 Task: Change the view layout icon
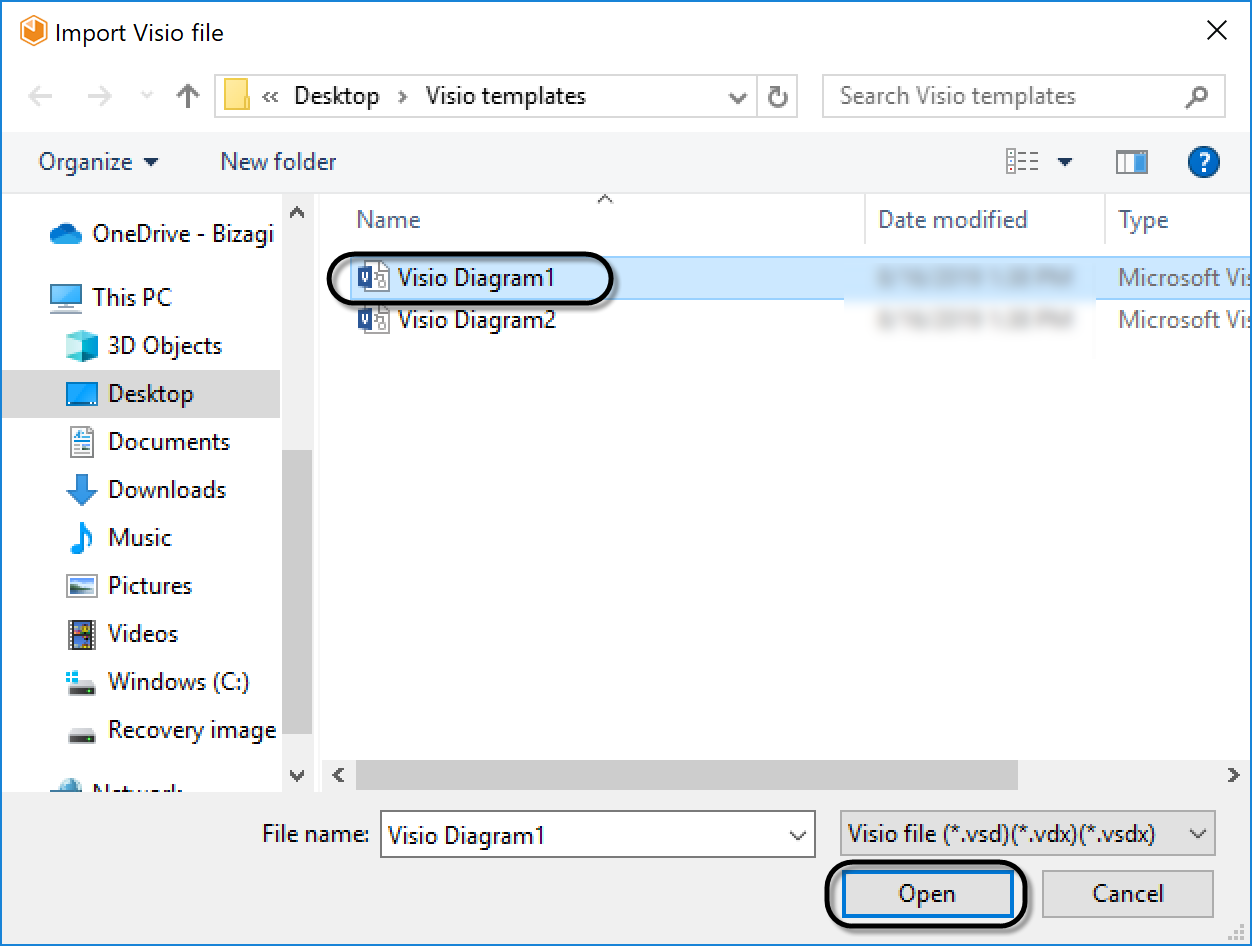(x=1022, y=161)
